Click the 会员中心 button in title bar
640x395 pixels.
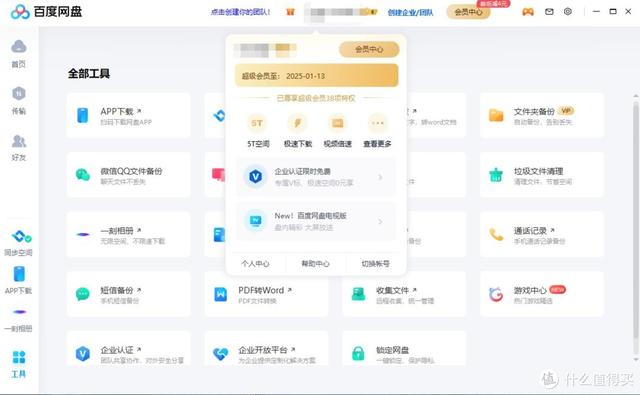click(x=468, y=12)
